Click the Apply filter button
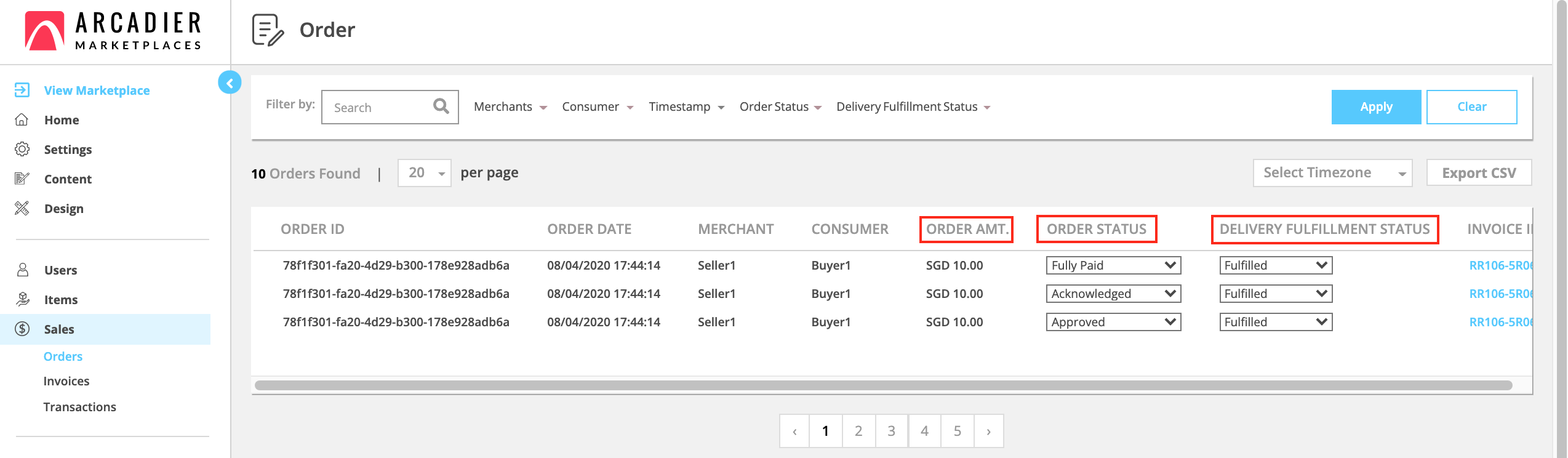Viewport: 1568px width, 458px height. click(x=1375, y=107)
